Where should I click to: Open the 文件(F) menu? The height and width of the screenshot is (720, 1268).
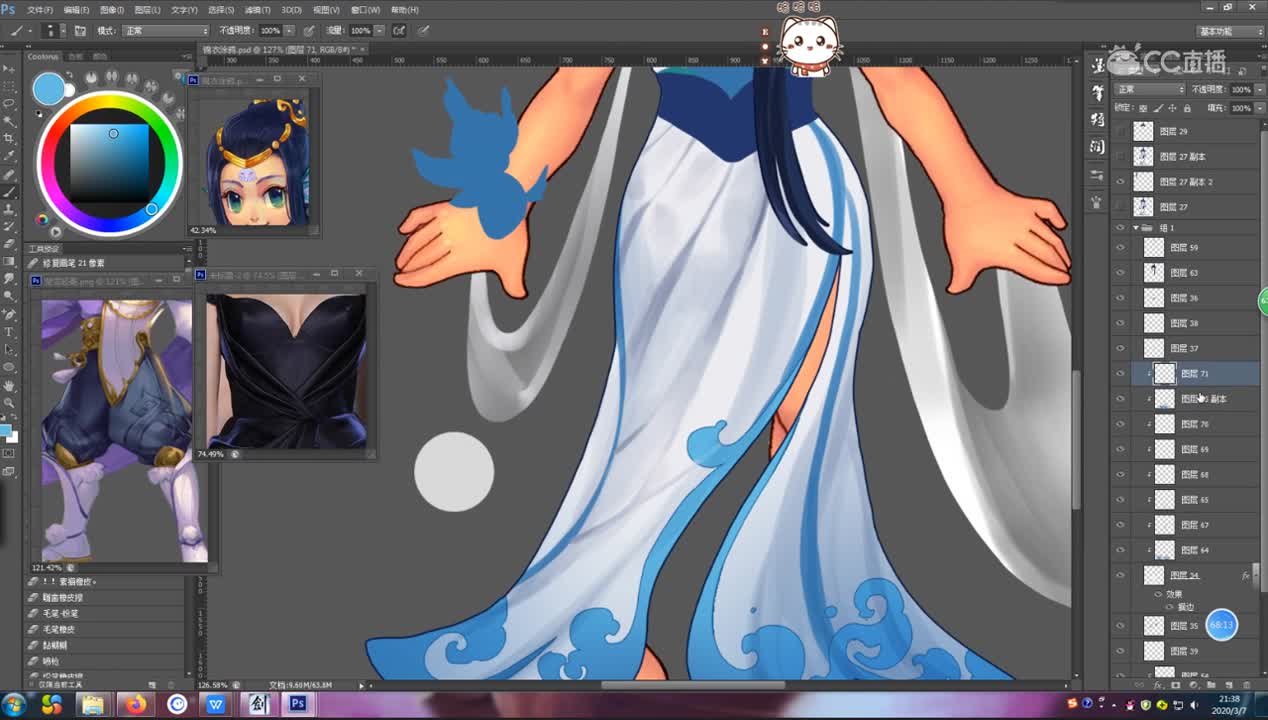pyautogui.click(x=40, y=10)
